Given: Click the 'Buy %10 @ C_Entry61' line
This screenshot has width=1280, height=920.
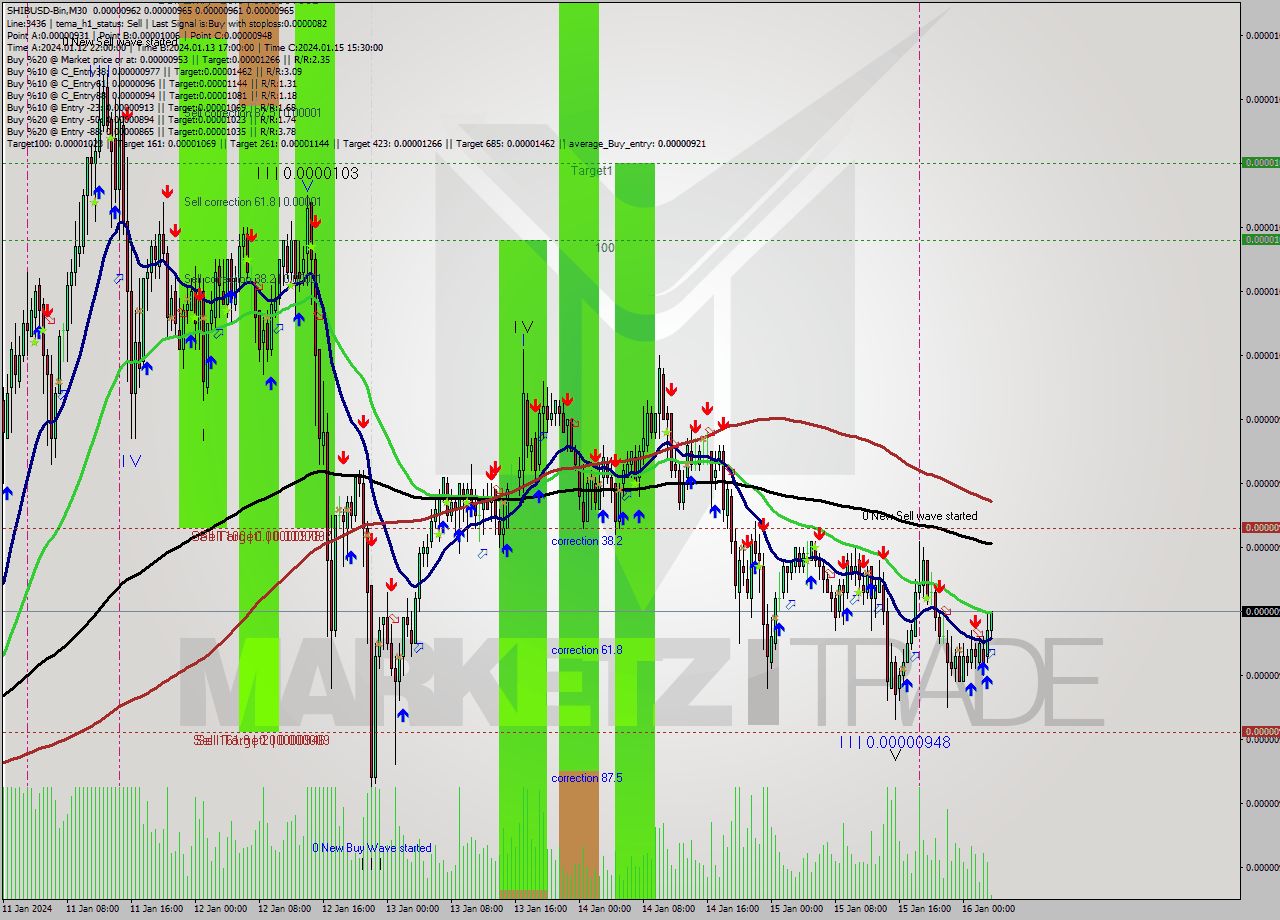Looking at the screenshot, I should [151, 83].
